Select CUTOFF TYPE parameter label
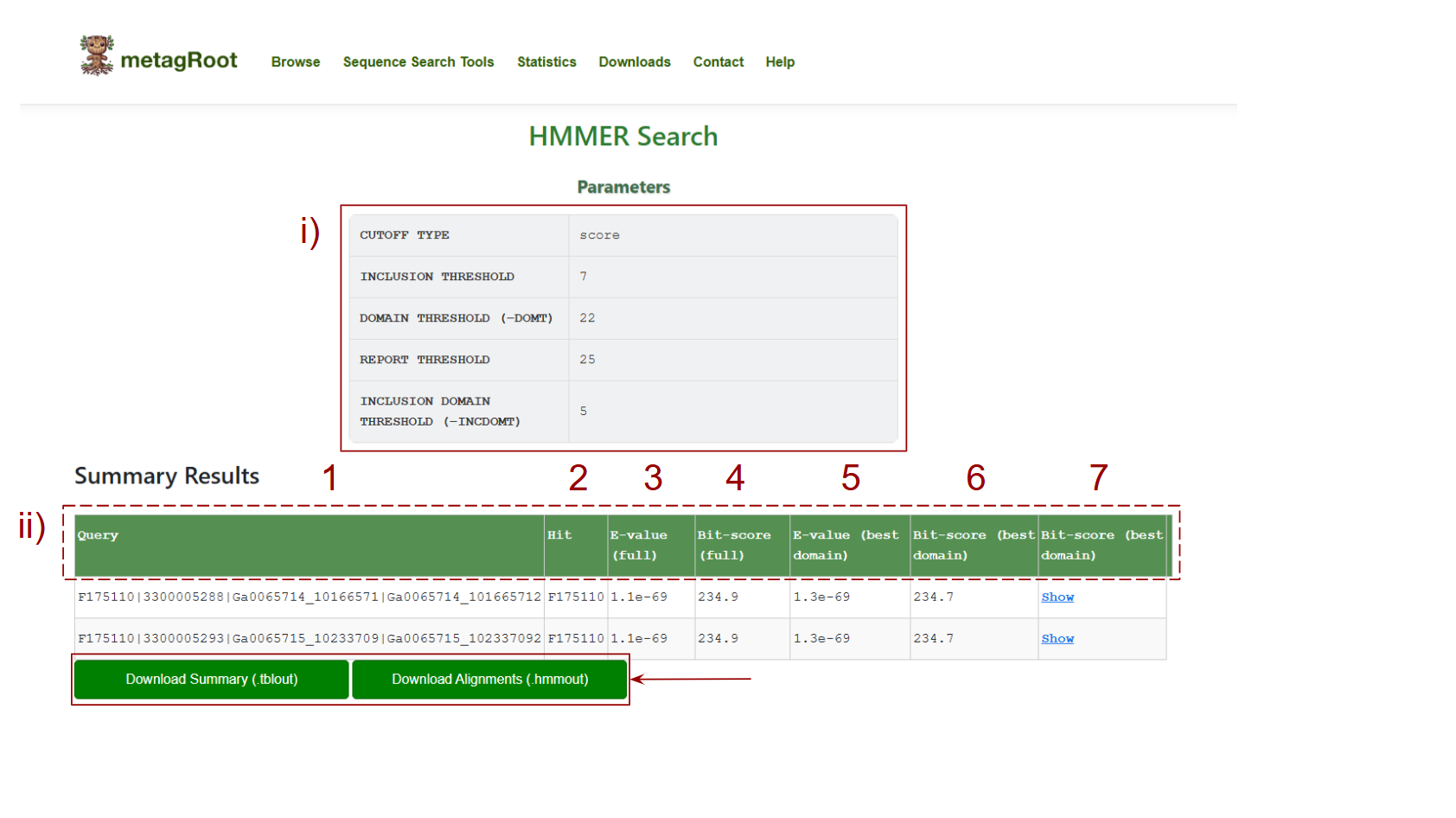The width and height of the screenshot is (1456, 818). (x=405, y=235)
